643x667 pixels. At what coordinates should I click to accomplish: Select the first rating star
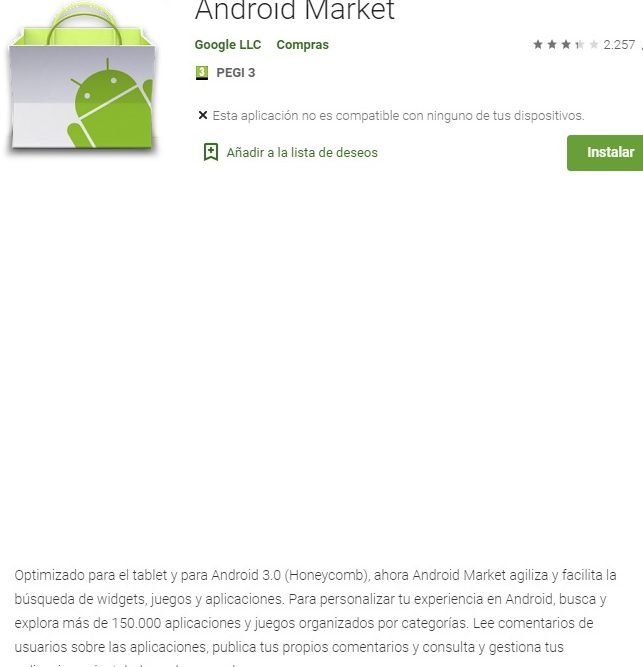[x=538, y=44]
